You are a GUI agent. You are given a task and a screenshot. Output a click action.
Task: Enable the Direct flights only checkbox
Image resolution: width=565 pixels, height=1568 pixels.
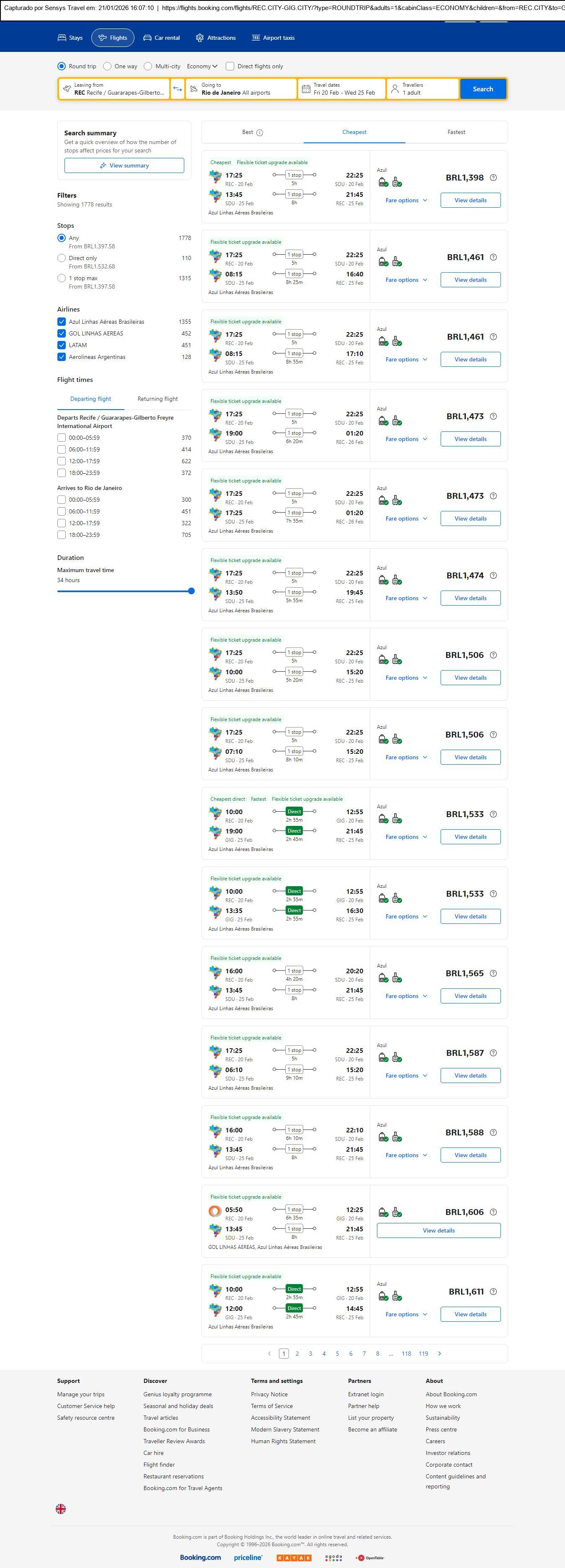click(x=230, y=66)
